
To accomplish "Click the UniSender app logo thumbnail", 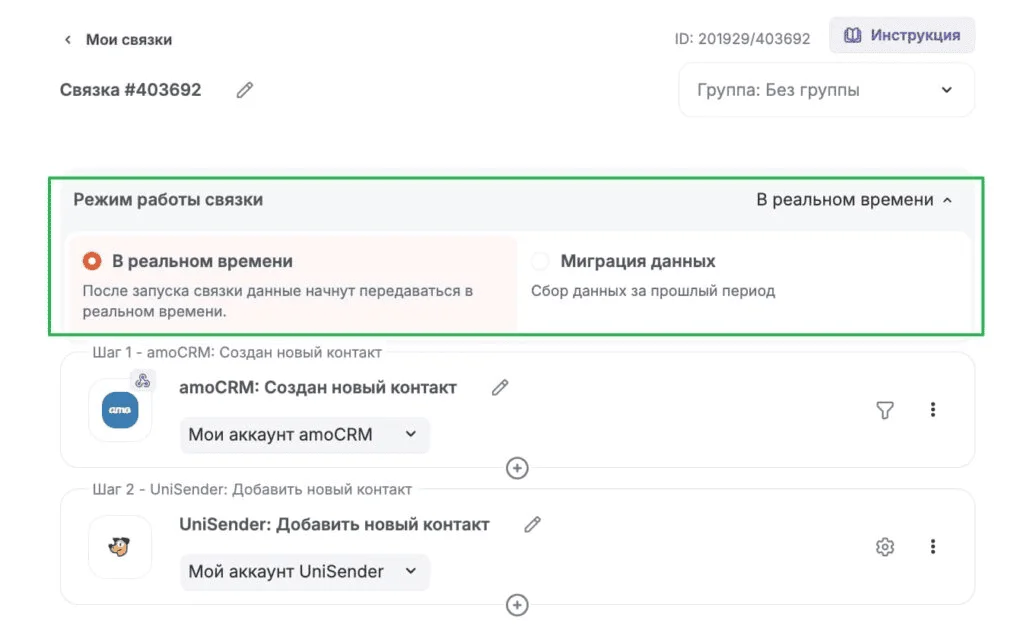I will pyautogui.click(x=120, y=547).
